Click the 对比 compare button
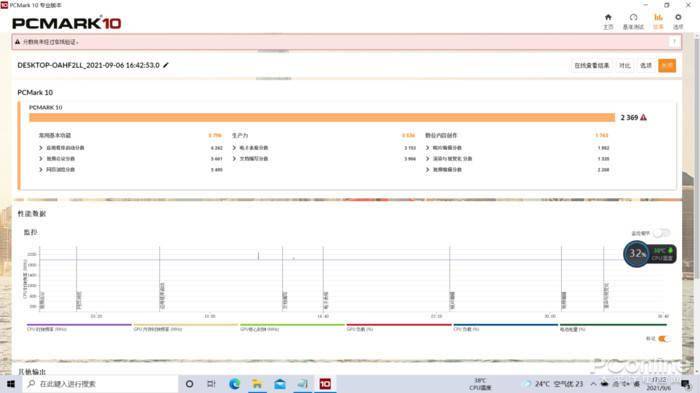This screenshot has width=700, height=393. pos(625,66)
